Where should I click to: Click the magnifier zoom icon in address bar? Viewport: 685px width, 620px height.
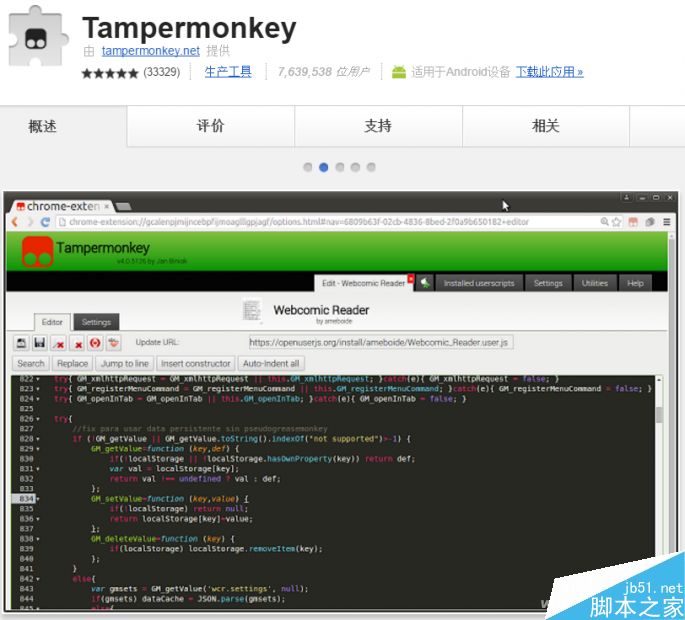point(605,222)
